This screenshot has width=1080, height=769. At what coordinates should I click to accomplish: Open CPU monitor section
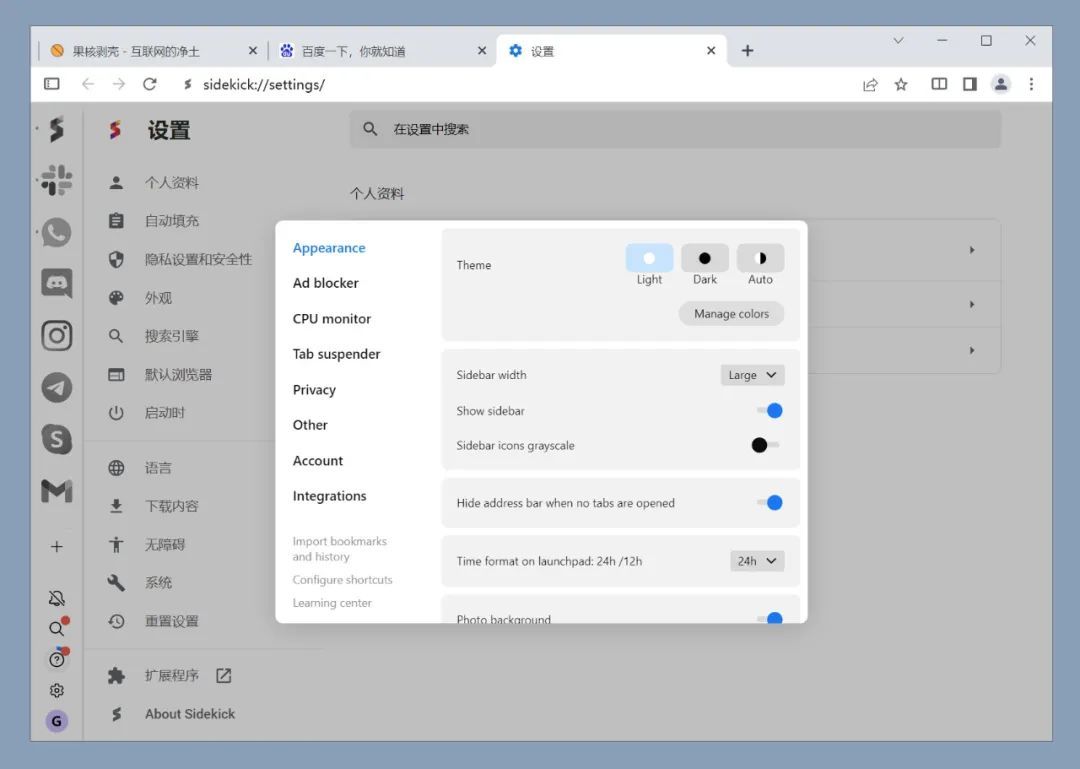pyautogui.click(x=331, y=318)
